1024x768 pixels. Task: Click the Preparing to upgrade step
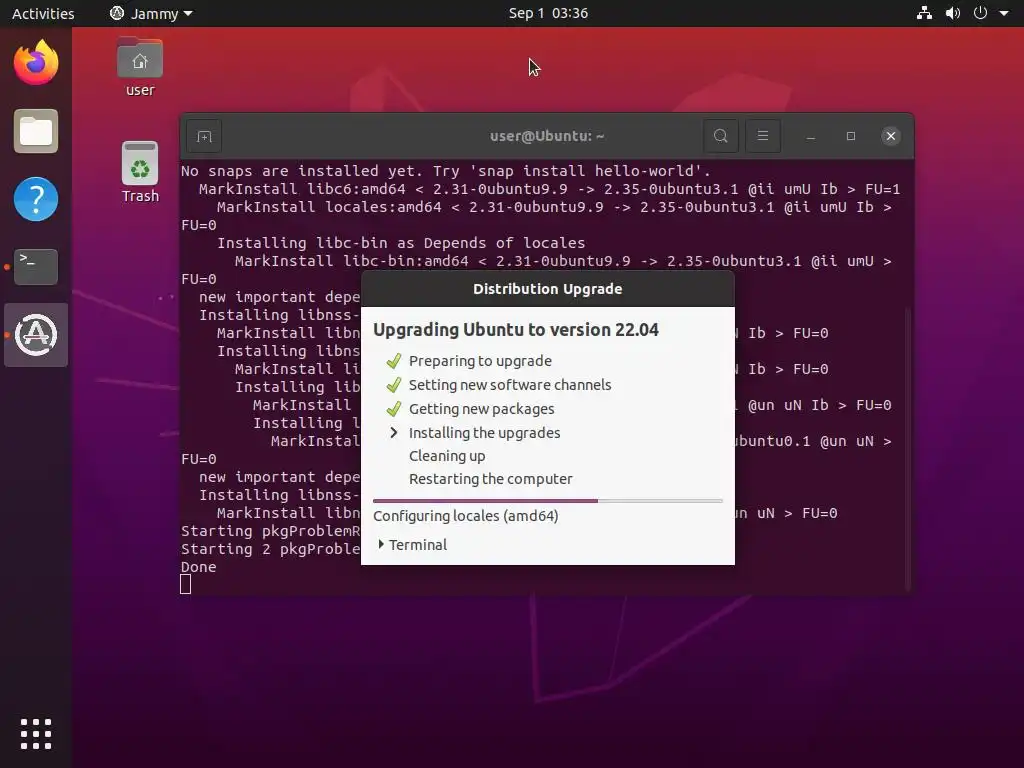480,361
